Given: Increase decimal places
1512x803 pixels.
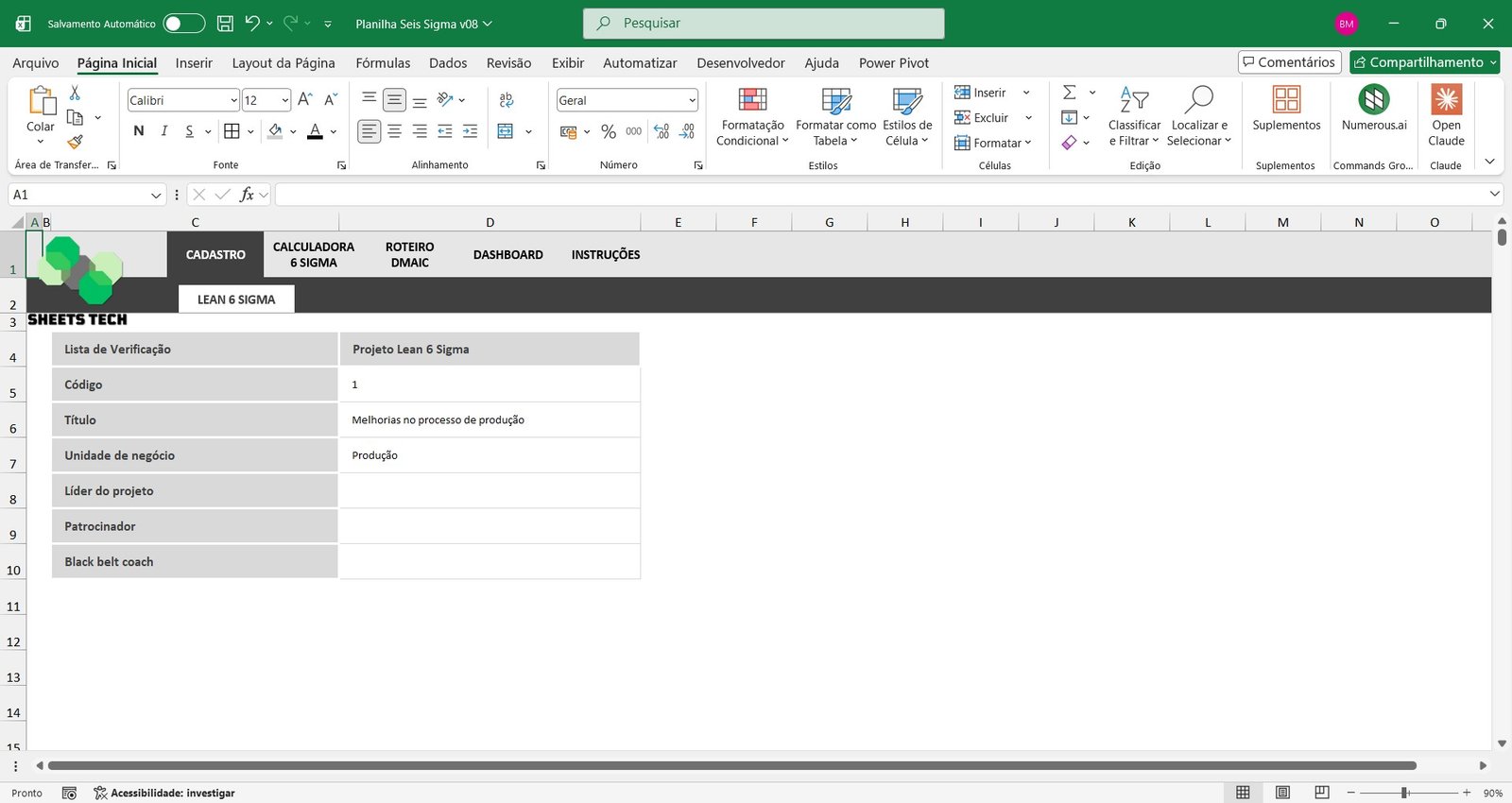Looking at the screenshot, I should click(x=661, y=131).
